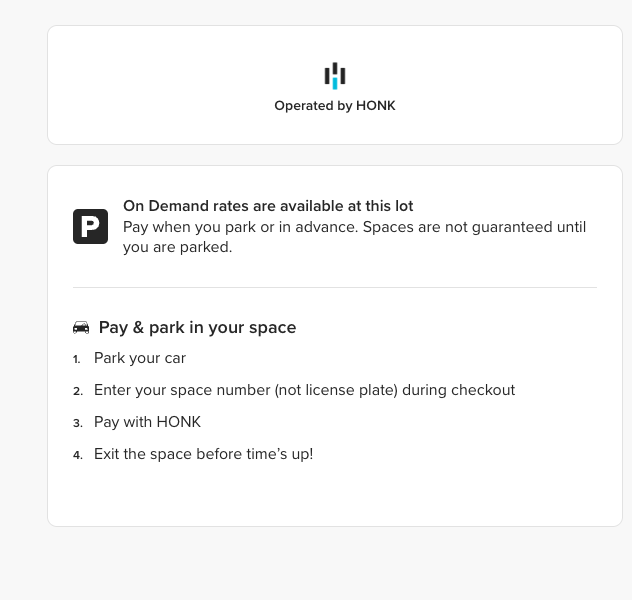Click the "Pay when you park or in advance" sentence
This screenshot has height=600, width=632.
pyautogui.click(x=240, y=227)
